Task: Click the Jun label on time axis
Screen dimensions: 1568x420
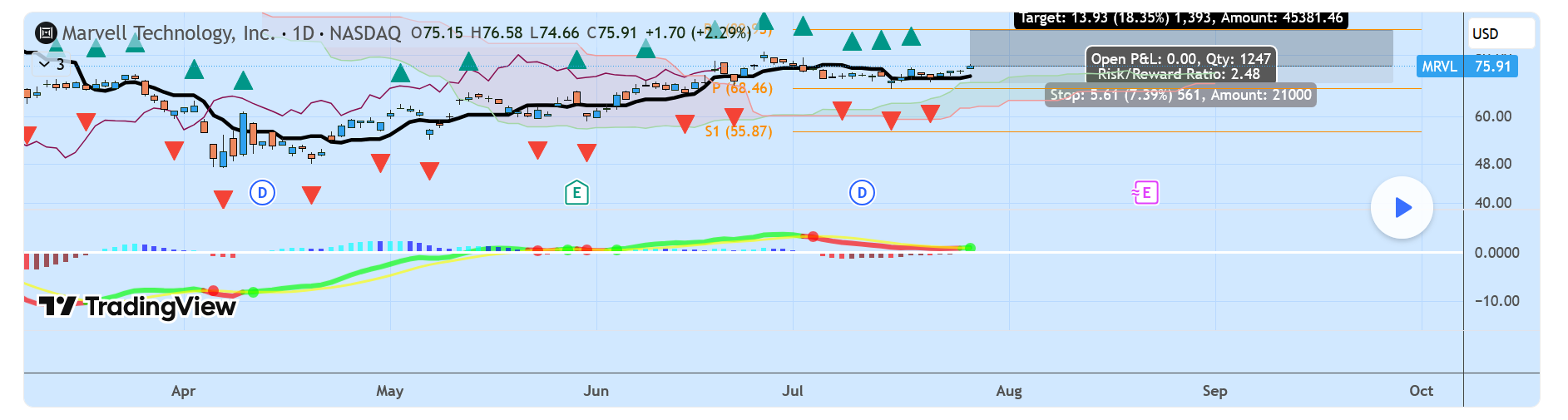Action: [596, 391]
